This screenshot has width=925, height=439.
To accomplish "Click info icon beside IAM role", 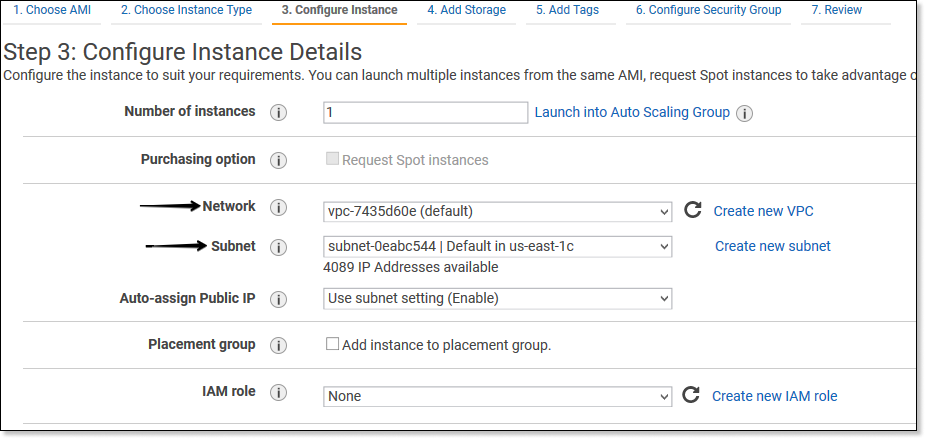I will pos(279,393).
